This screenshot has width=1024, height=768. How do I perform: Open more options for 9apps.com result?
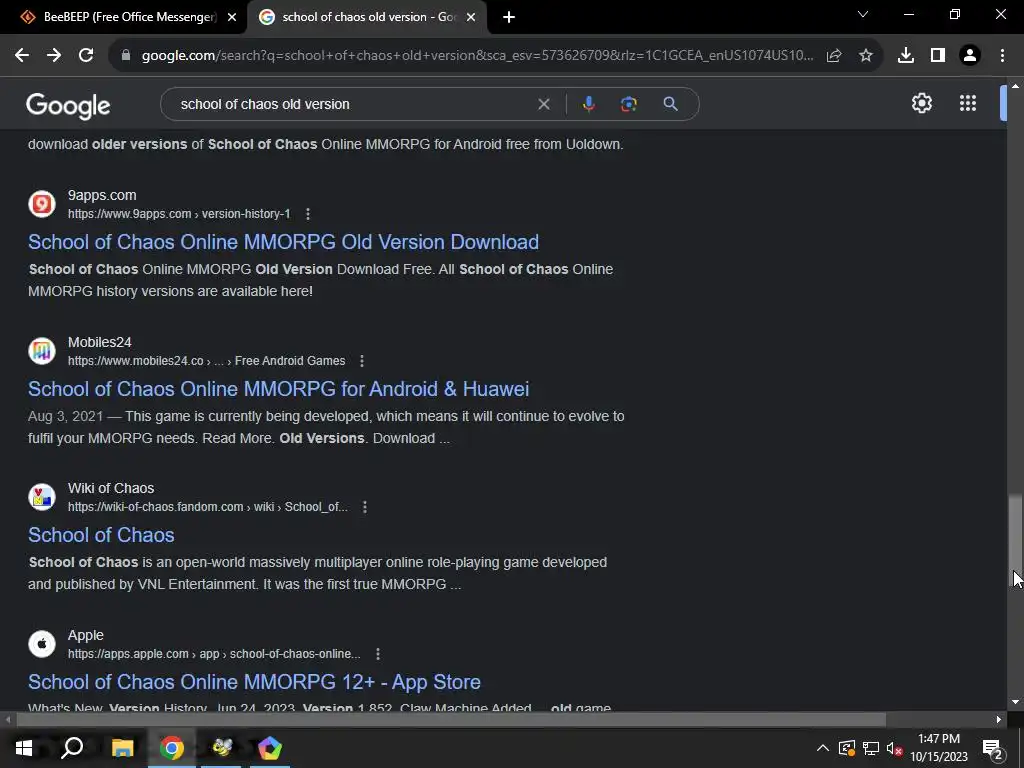(308, 214)
